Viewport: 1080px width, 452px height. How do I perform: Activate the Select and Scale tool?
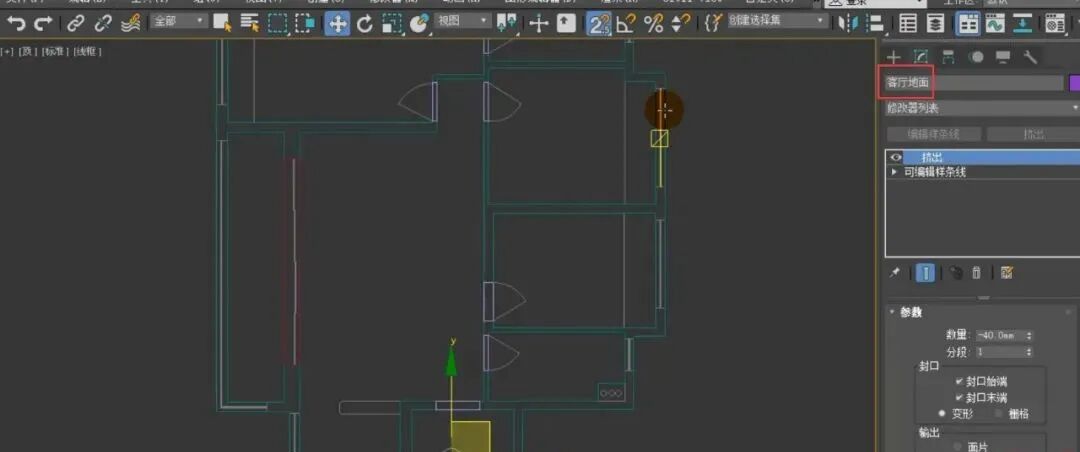391,24
